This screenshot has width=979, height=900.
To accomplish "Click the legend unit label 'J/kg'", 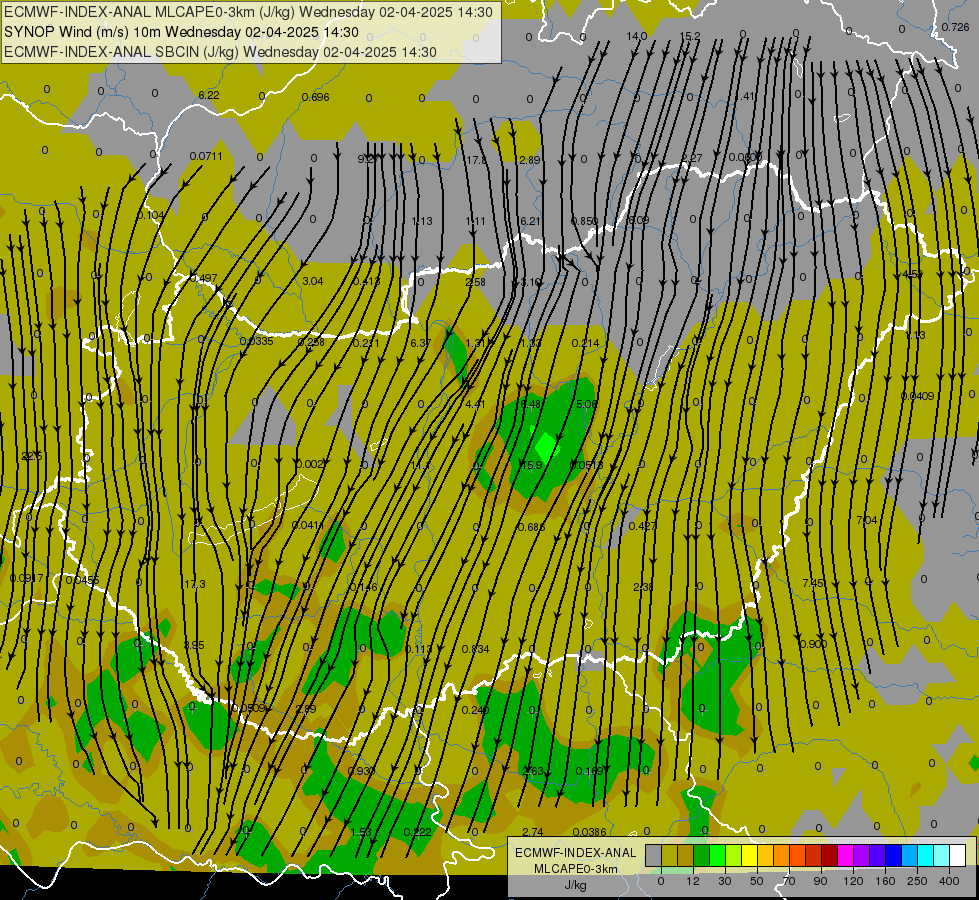I will pyautogui.click(x=575, y=885).
